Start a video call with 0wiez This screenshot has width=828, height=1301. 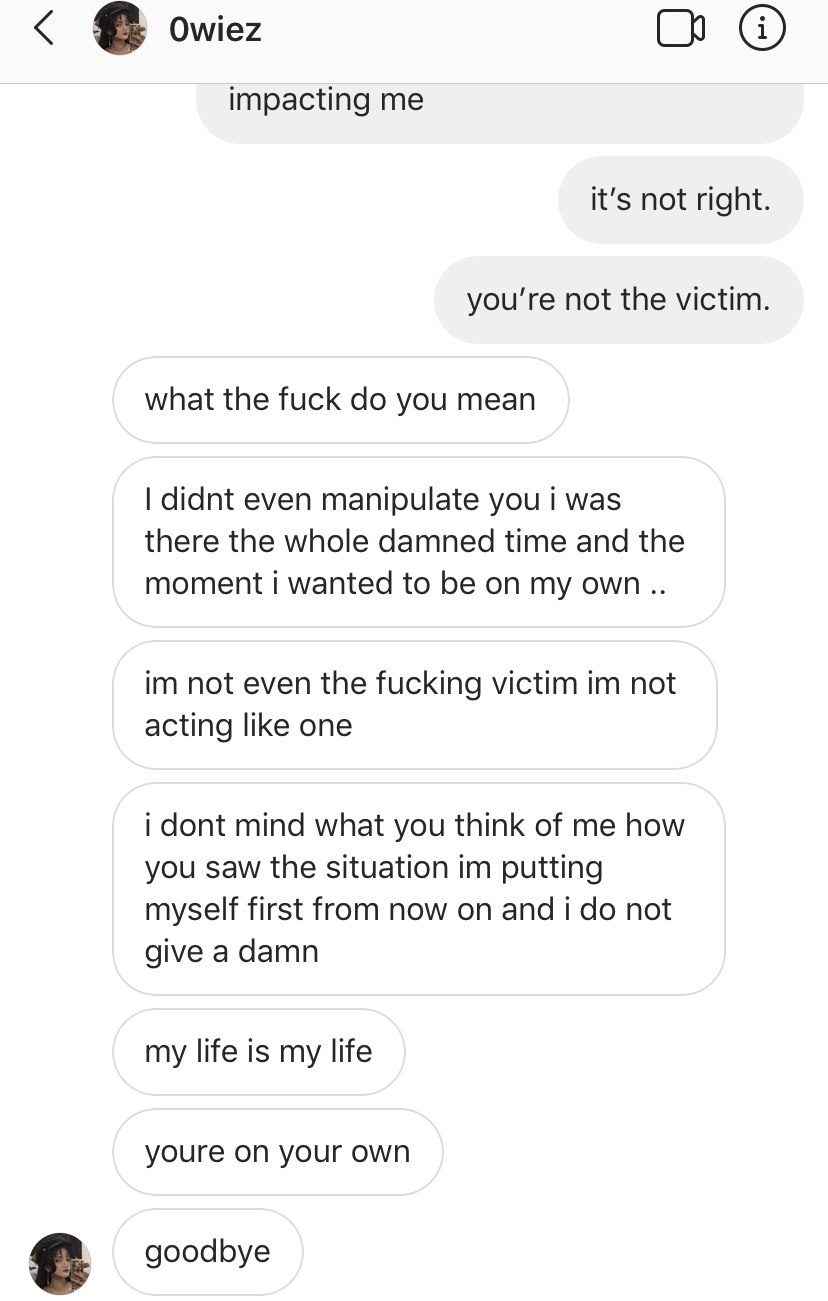[x=681, y=29]
